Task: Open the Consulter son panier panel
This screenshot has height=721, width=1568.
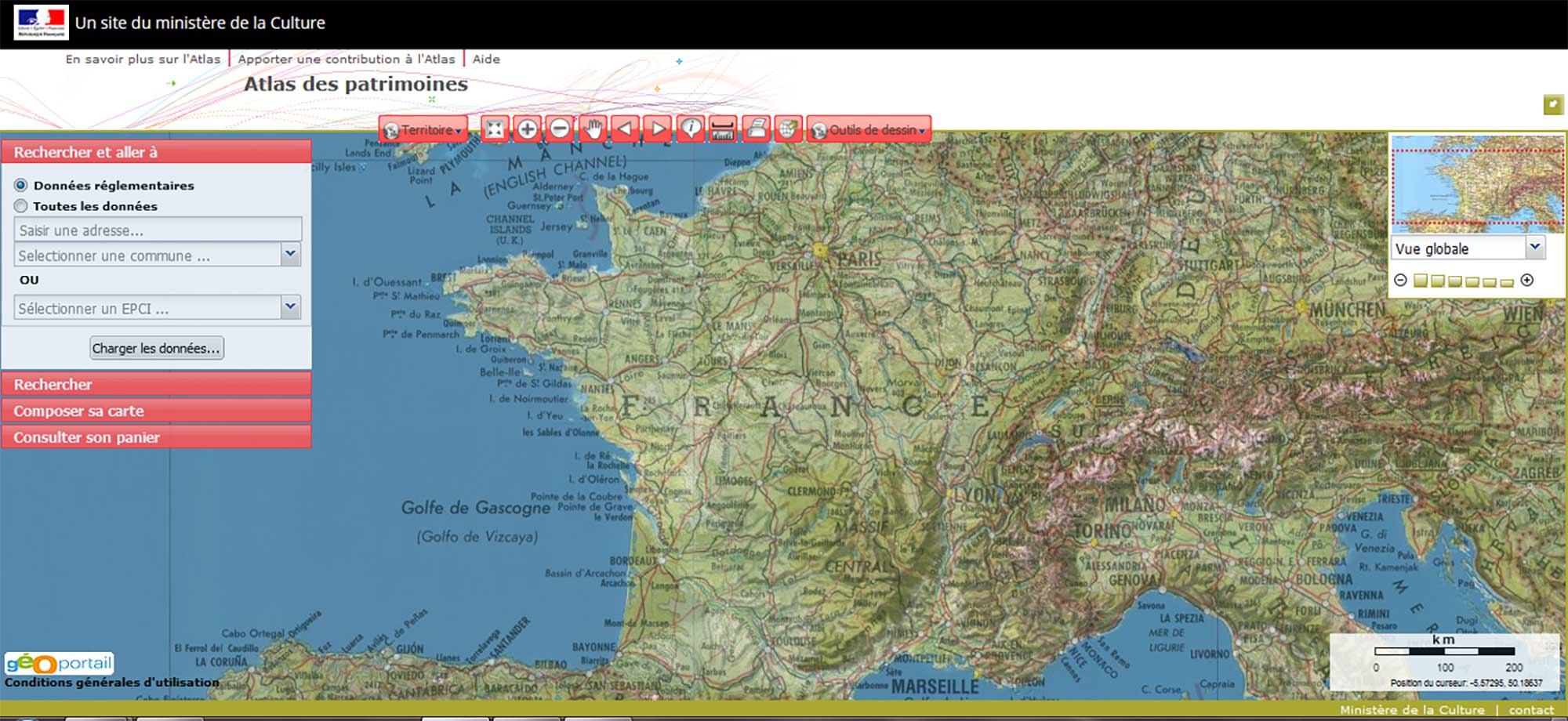Action: tap(157, 437)
